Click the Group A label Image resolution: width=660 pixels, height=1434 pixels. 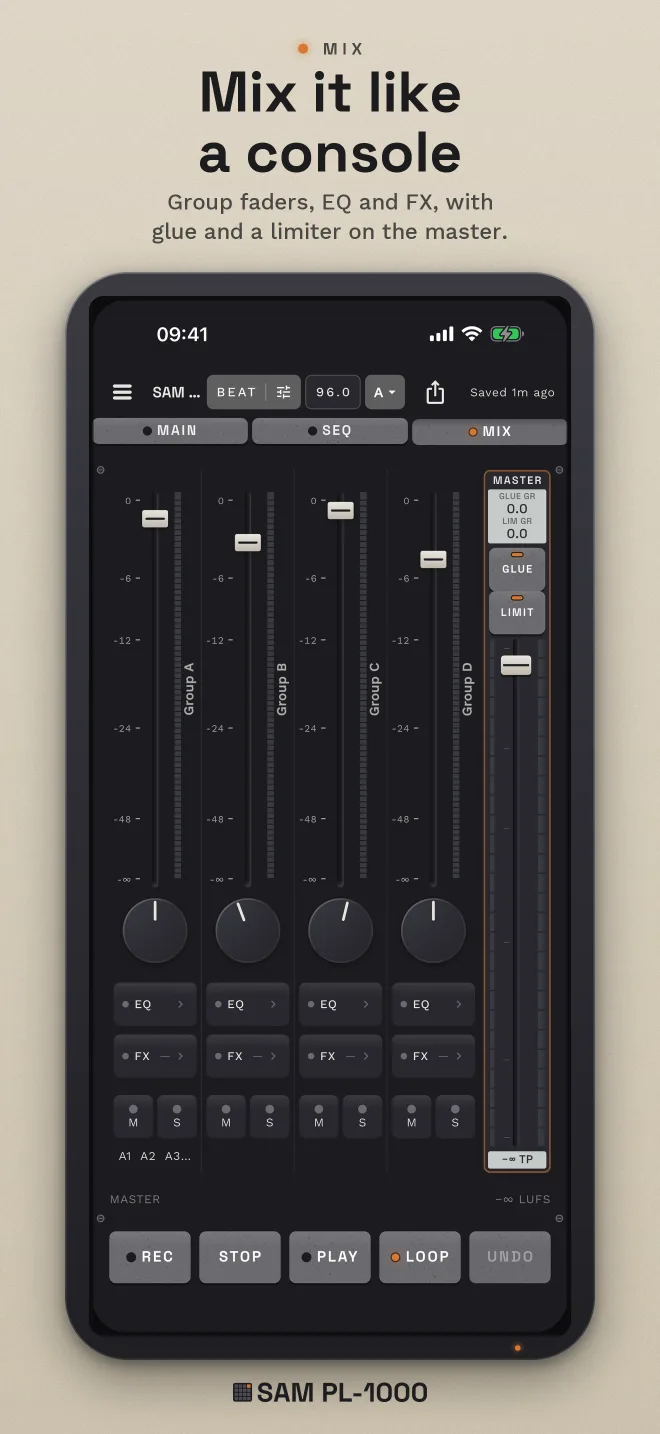pyautogui.click(x=189, y=688)
